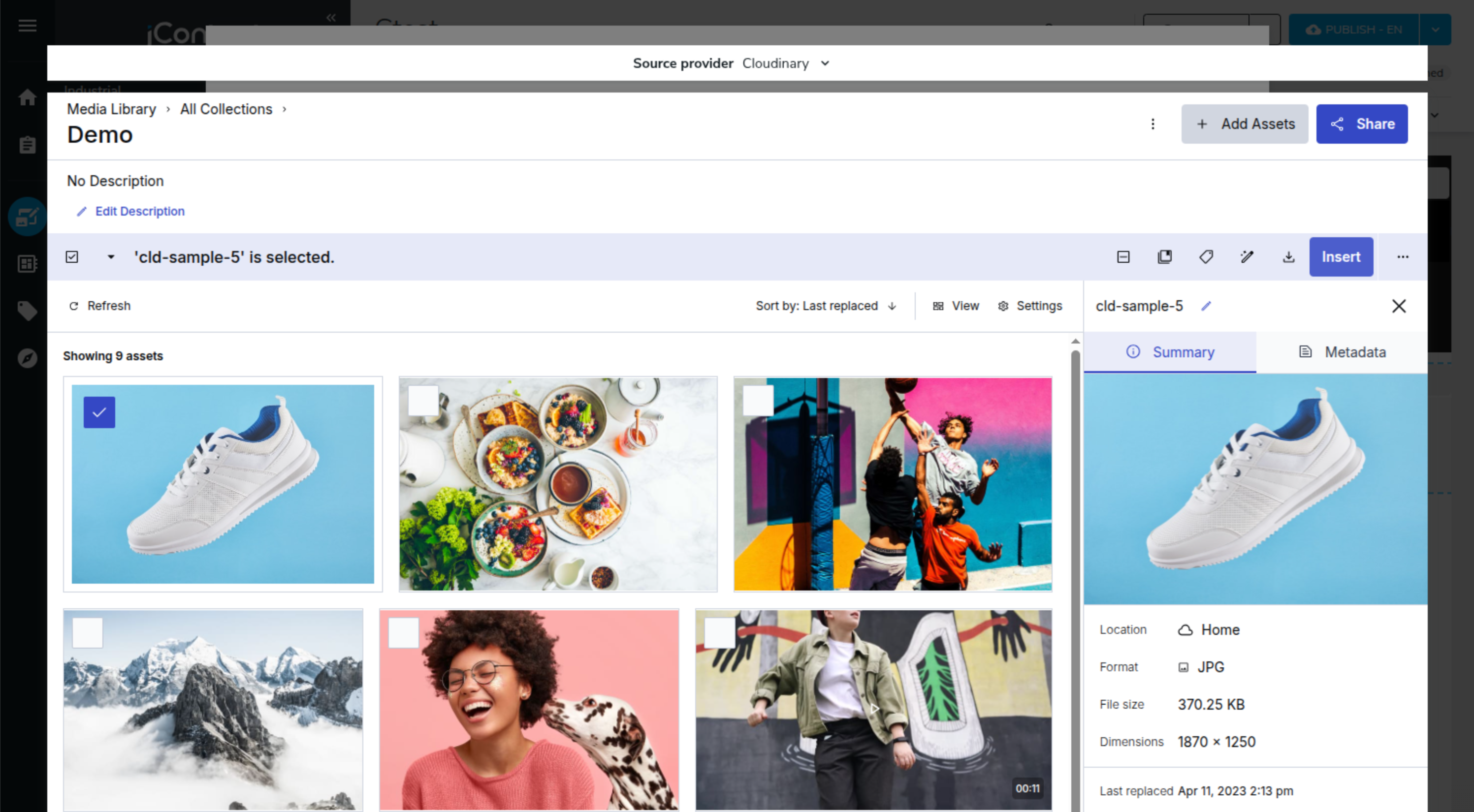Open three-dot menu beside Add Assets
The image size is (1474, 812).
click(x=1153, y=124)
